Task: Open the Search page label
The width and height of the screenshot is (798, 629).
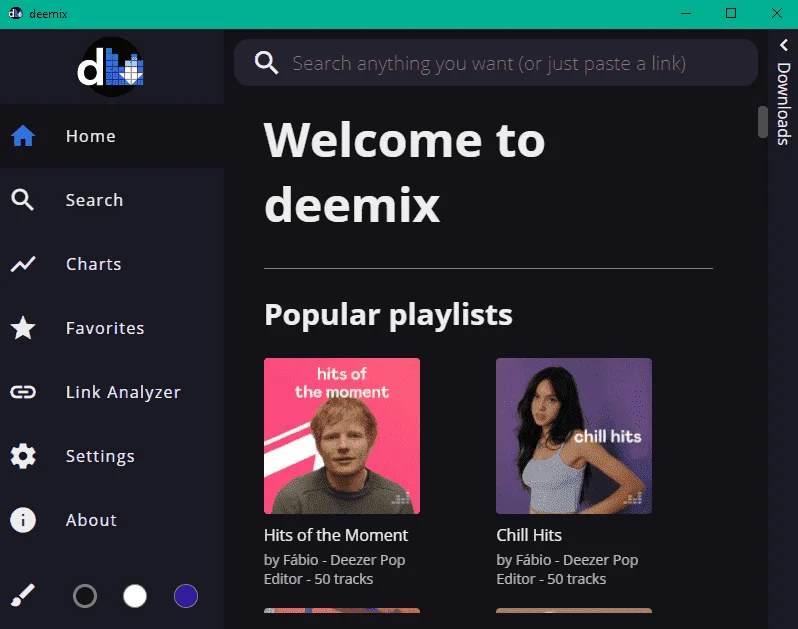Action: click(94, 200)
